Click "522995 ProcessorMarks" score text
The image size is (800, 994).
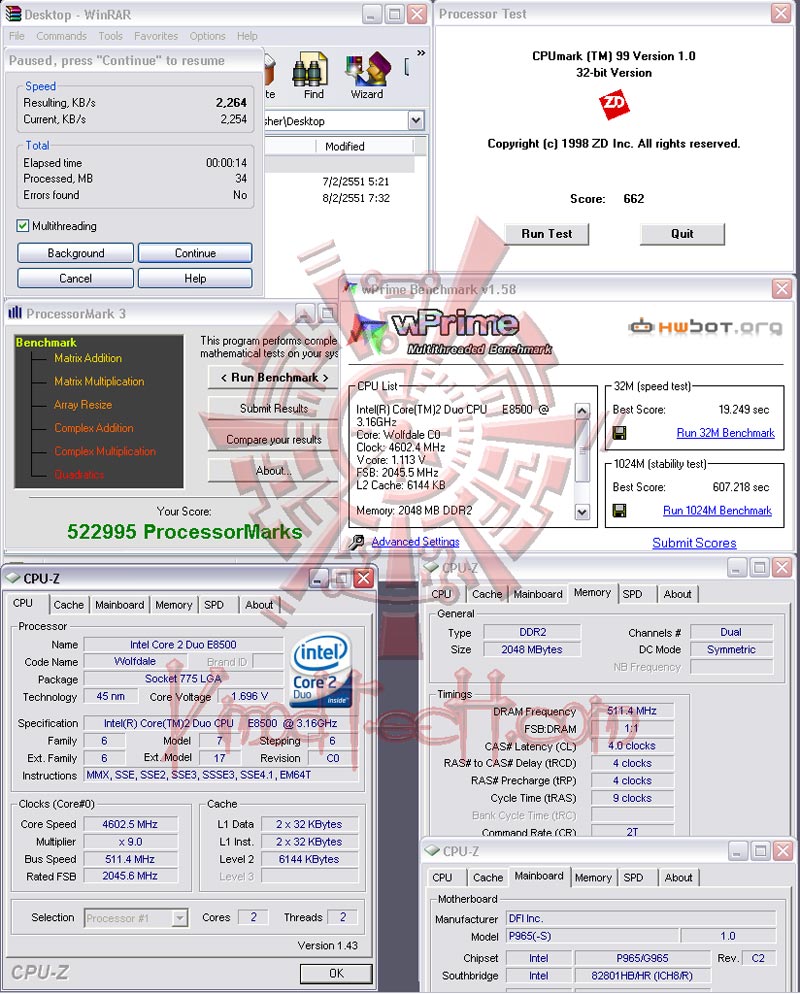coord(184,532)
